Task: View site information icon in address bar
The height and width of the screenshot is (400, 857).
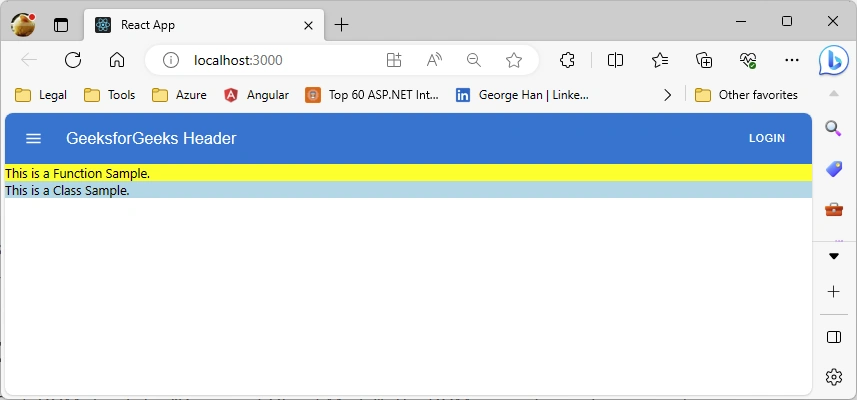Action: 171,60
